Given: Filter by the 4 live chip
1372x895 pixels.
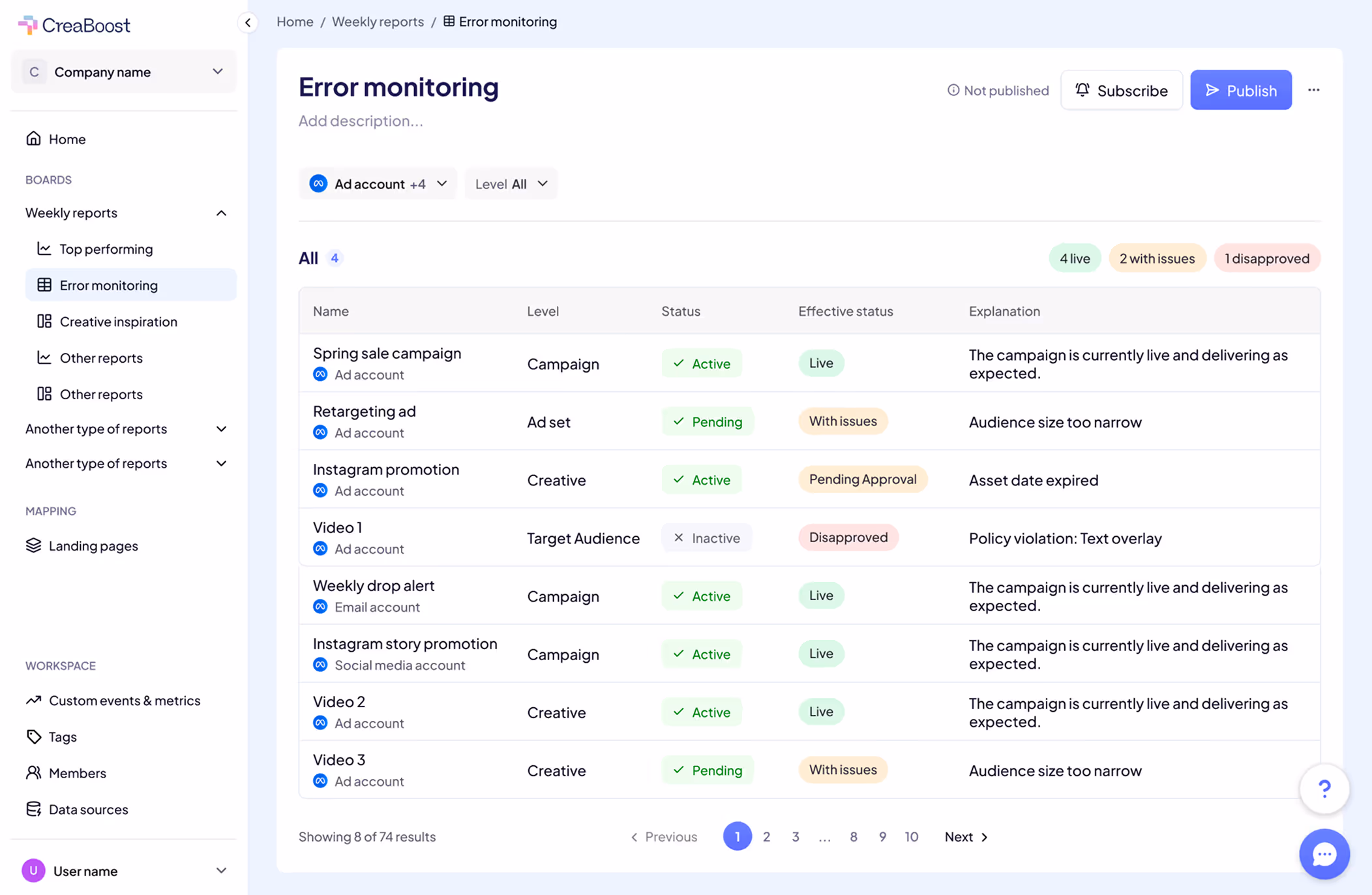Looking at the screenshot, I should point(1074,258).
